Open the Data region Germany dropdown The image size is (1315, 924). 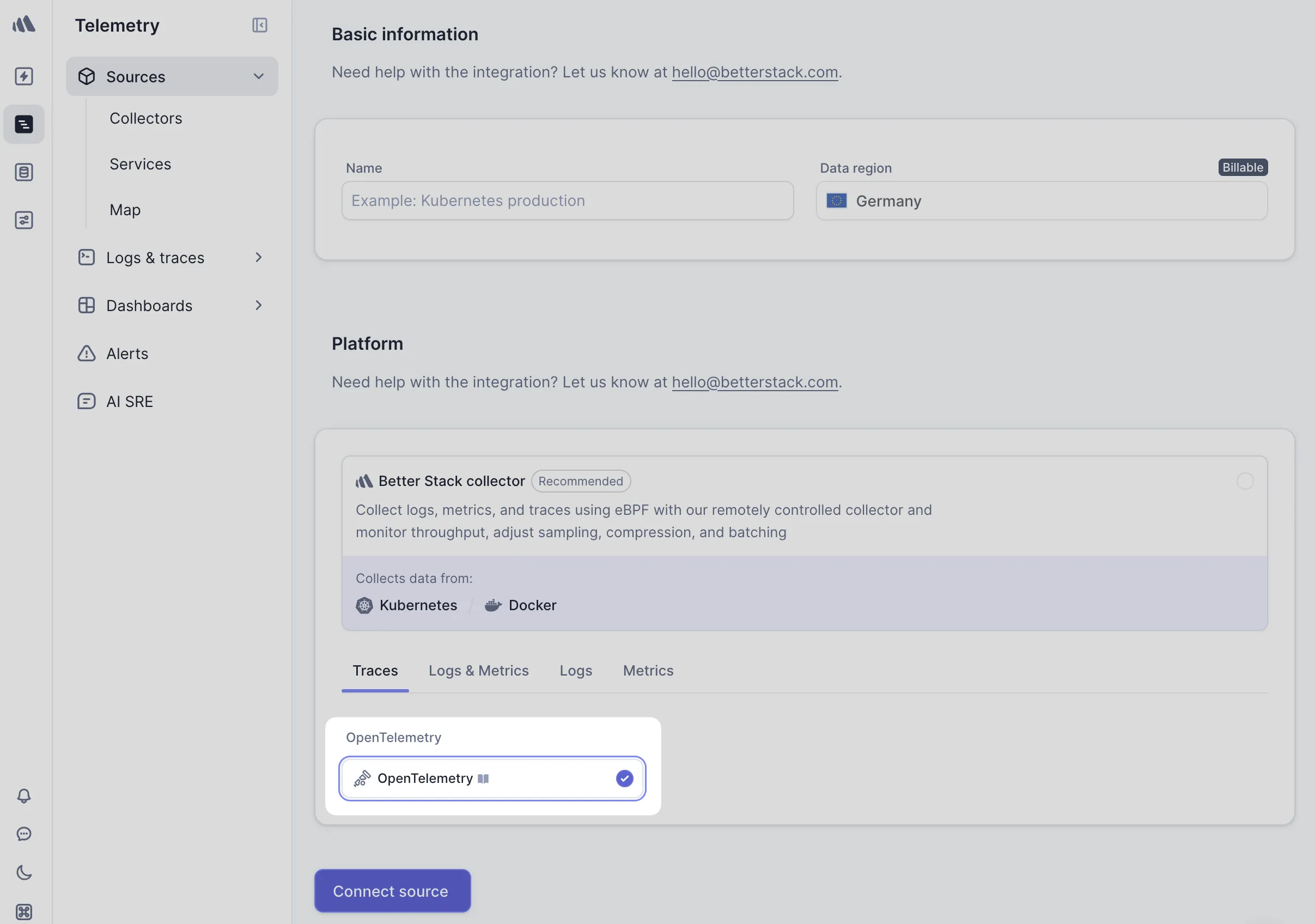coord(1041,201)
